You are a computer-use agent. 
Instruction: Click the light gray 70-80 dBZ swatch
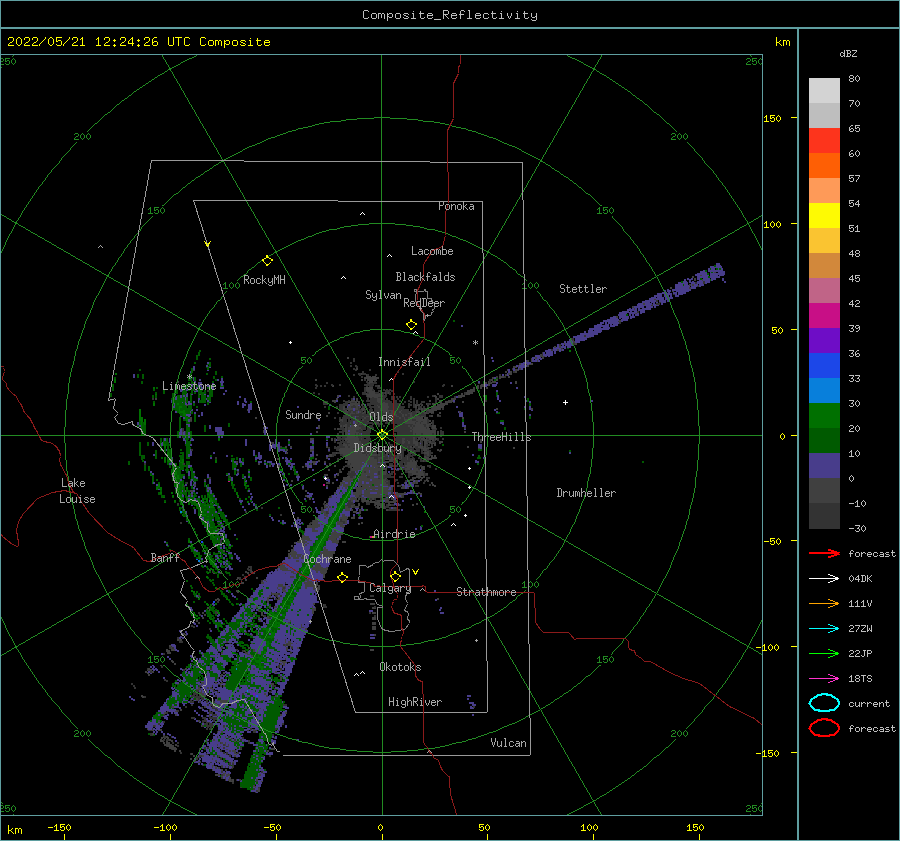click(x=824, y=91)
